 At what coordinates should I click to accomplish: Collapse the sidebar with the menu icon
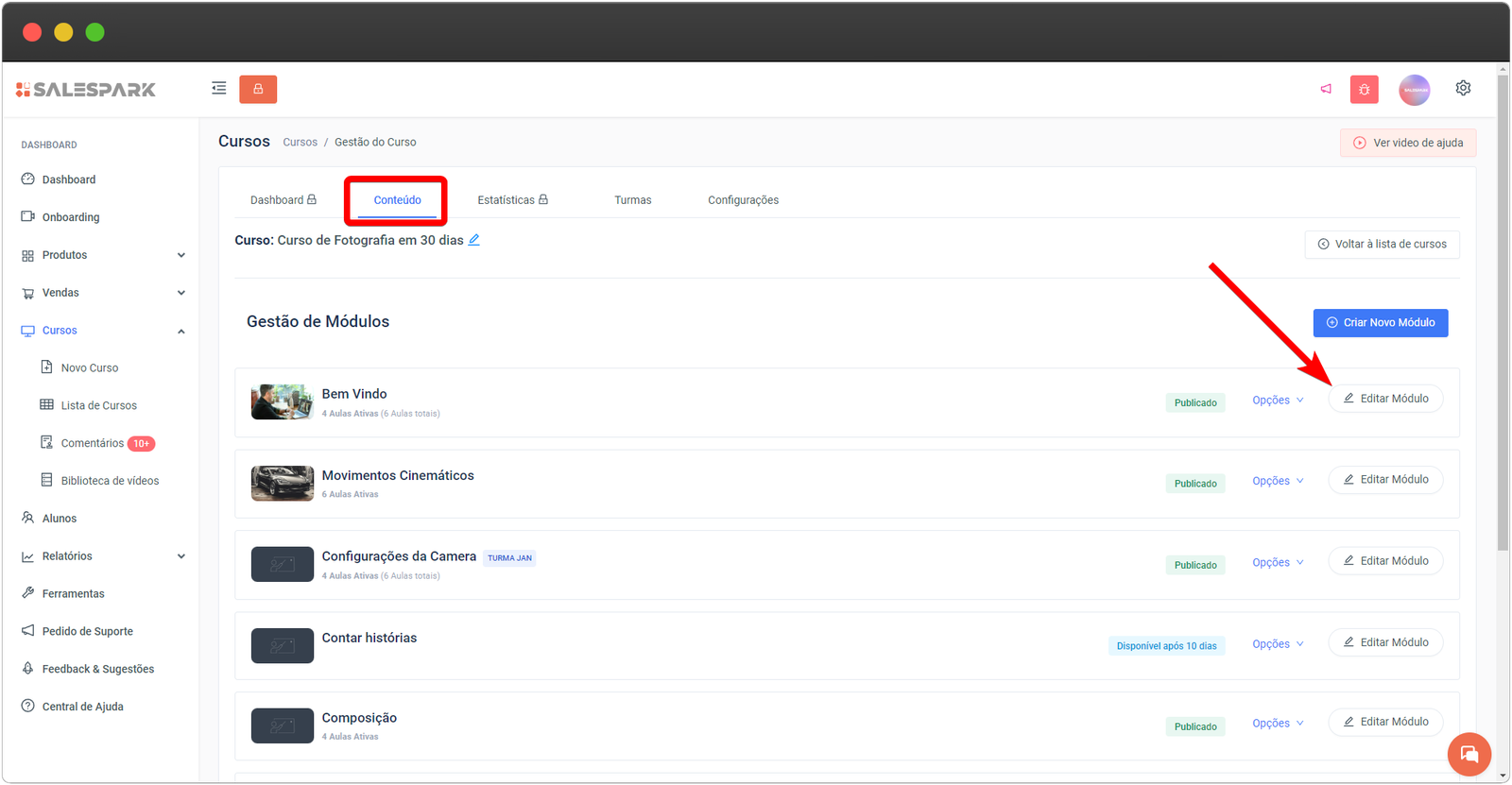coord(218,89)
